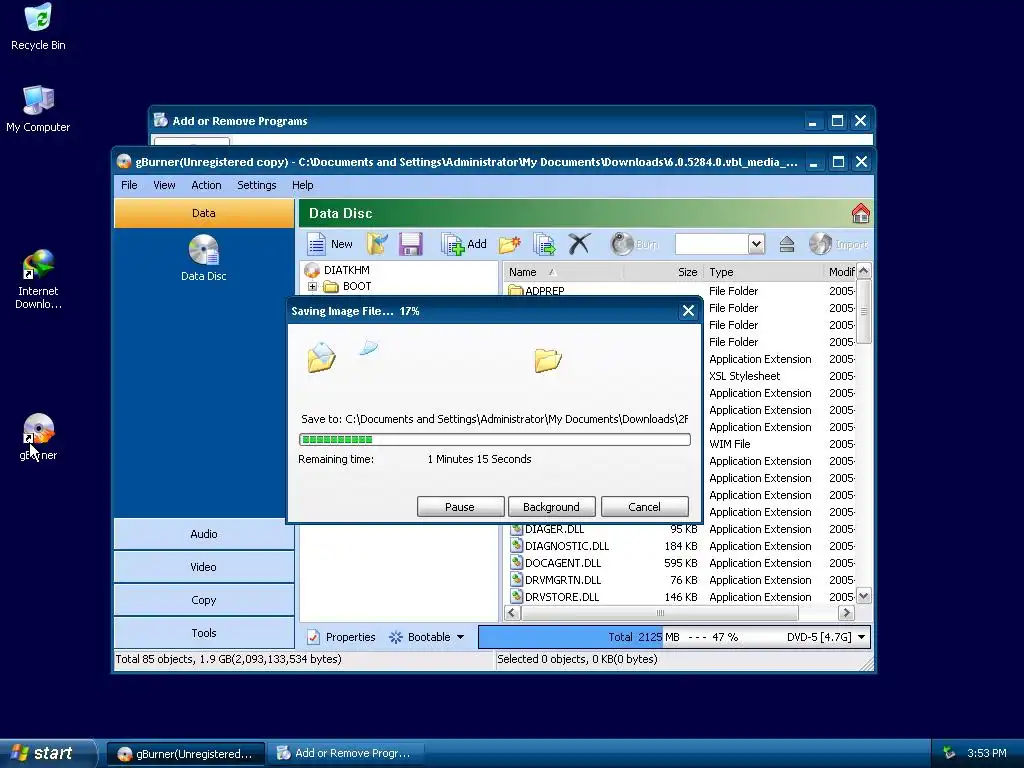Screen dimensions: 1024x768
Task: Click the greyed-out Burn disc button
Action: [x=634, y=244]
